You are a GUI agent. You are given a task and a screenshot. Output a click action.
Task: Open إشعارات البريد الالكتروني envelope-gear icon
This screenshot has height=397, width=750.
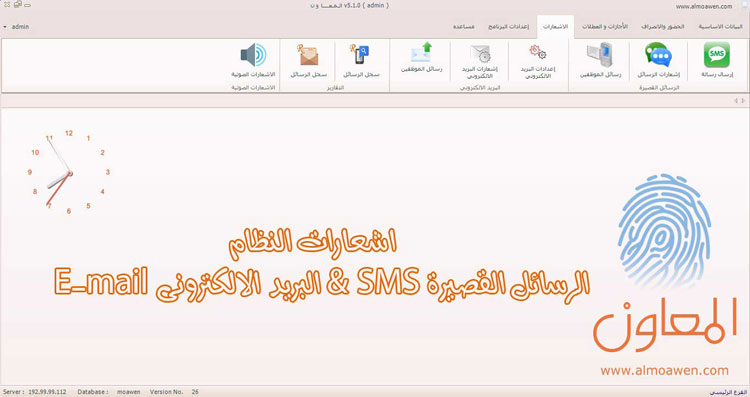479,62
